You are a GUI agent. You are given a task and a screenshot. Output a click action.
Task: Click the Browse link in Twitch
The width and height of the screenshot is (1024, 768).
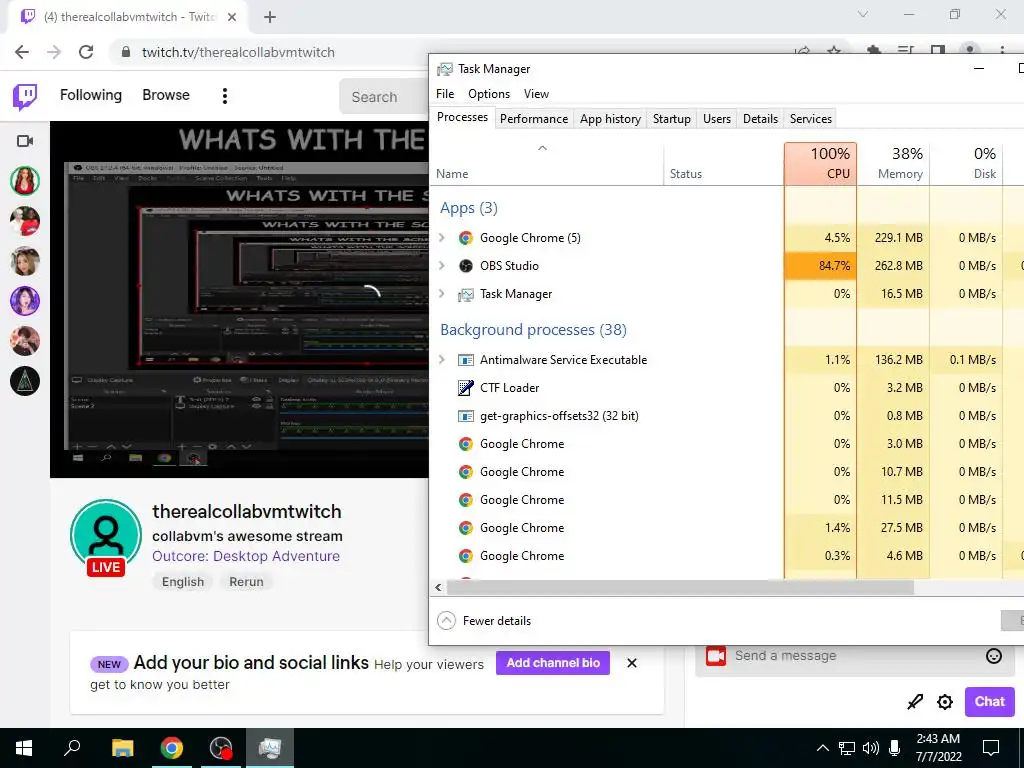tap(166, 95)
